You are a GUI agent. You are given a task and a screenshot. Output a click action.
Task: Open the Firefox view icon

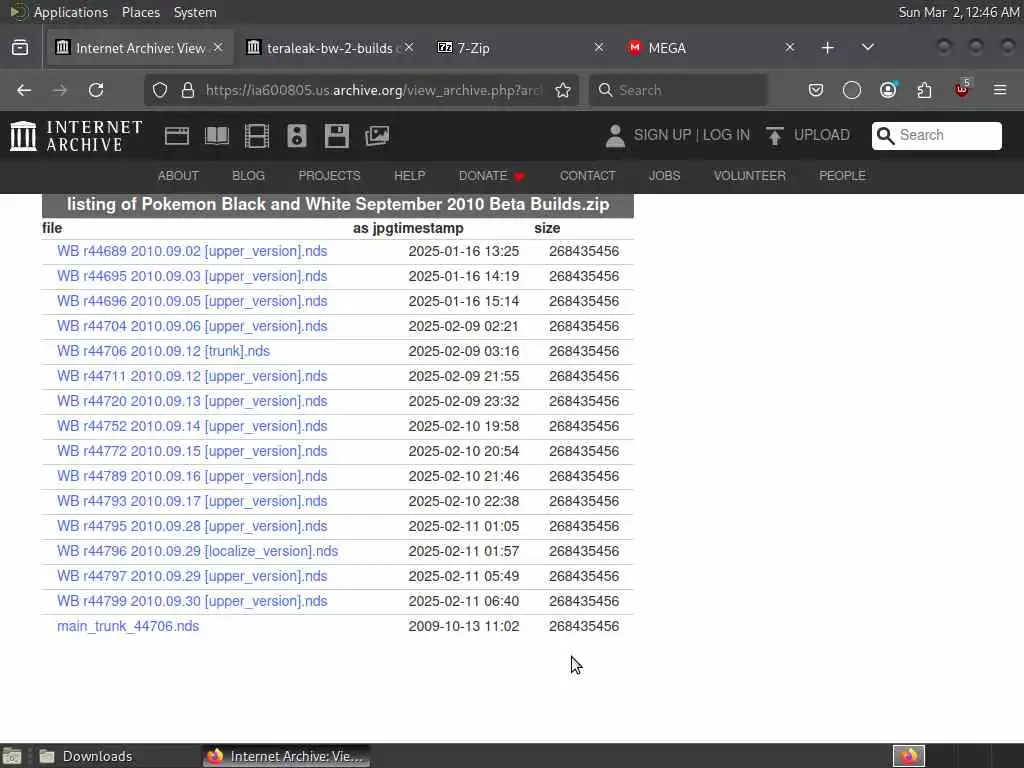[x=20, y=48]
